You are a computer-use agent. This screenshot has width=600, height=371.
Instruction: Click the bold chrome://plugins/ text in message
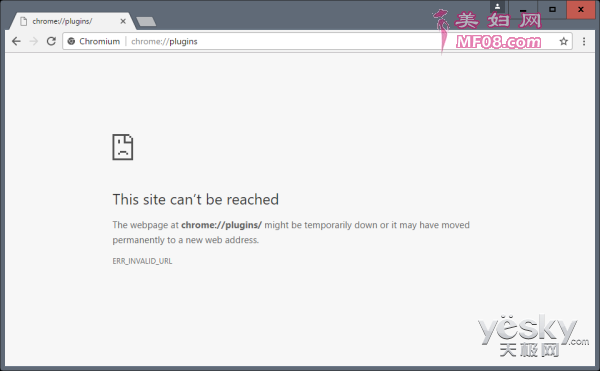click(221, 225)
